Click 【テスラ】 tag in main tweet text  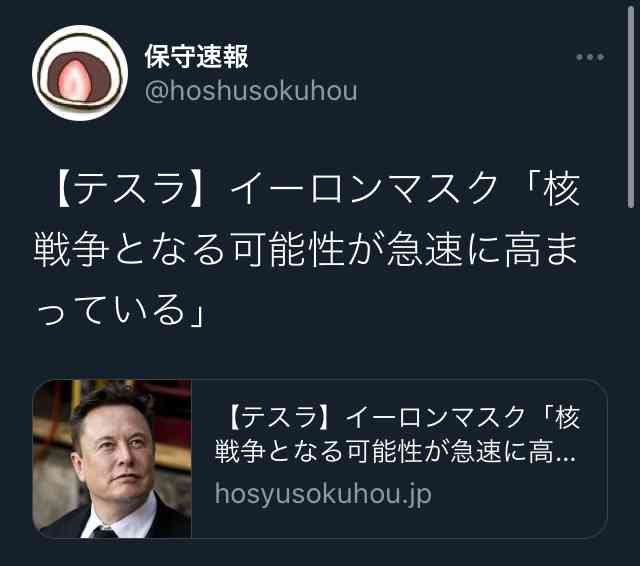pyautogui.click(x=129, y=188)
